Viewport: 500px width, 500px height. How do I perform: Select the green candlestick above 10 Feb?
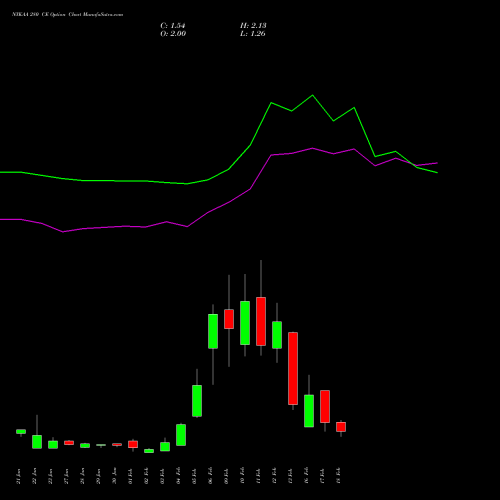(245, 323)
